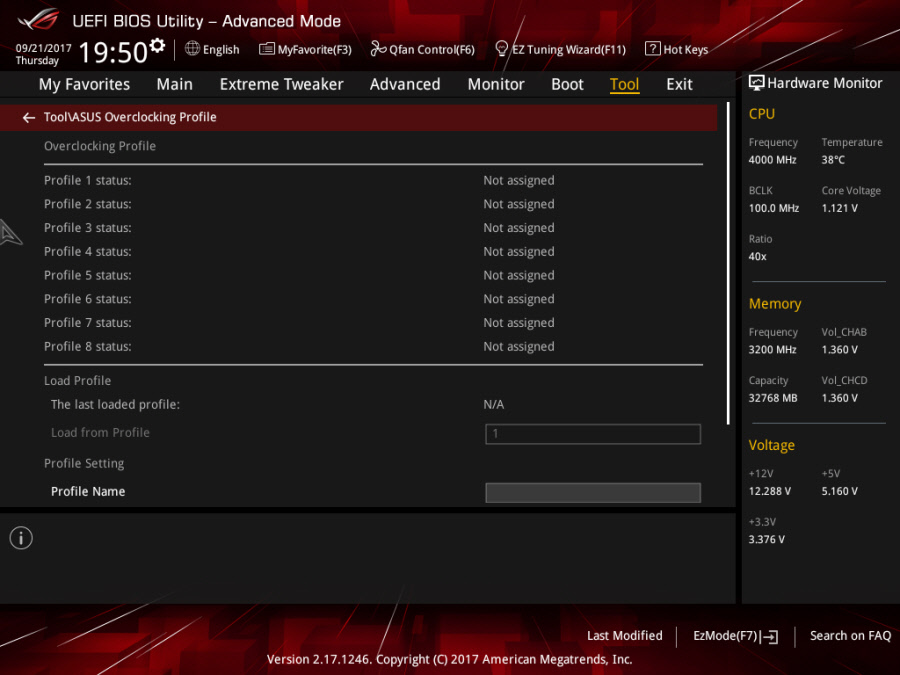This screenshot has width=900, height=675.
Task: Go to the Advanced tab
Action: 405,84
